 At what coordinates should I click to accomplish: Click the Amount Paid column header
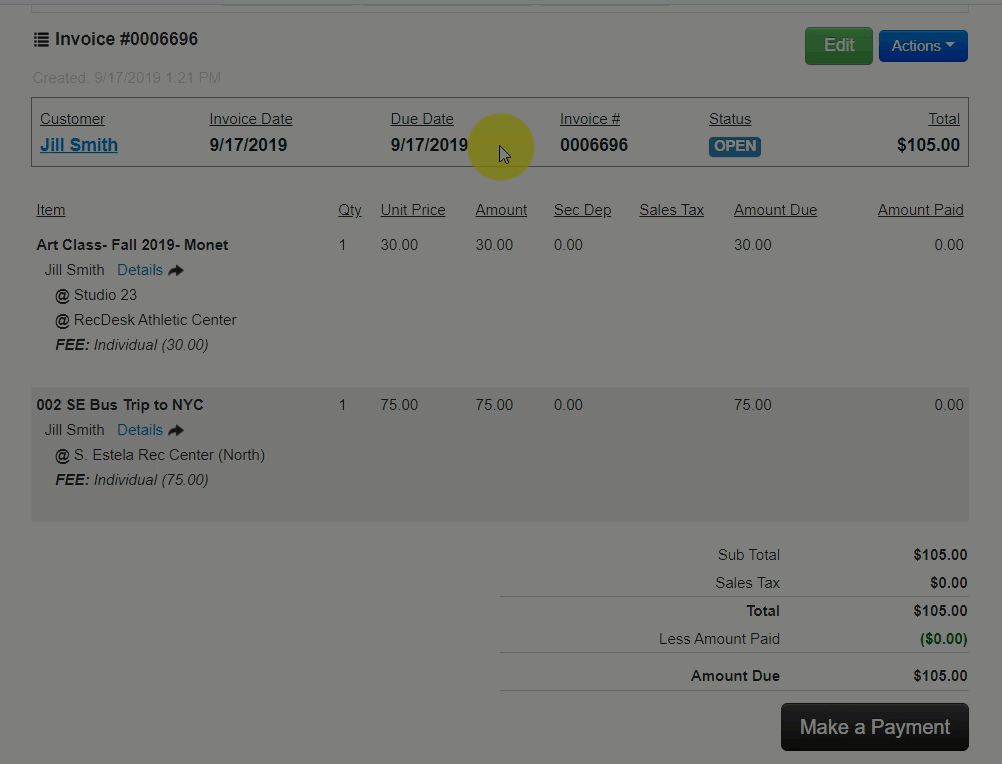(920, 210)
